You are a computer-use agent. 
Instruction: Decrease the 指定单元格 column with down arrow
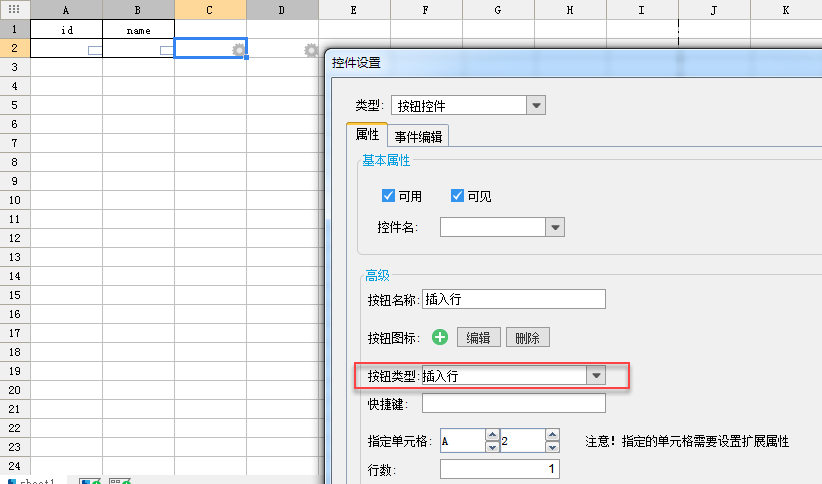(x=492, y=447)
